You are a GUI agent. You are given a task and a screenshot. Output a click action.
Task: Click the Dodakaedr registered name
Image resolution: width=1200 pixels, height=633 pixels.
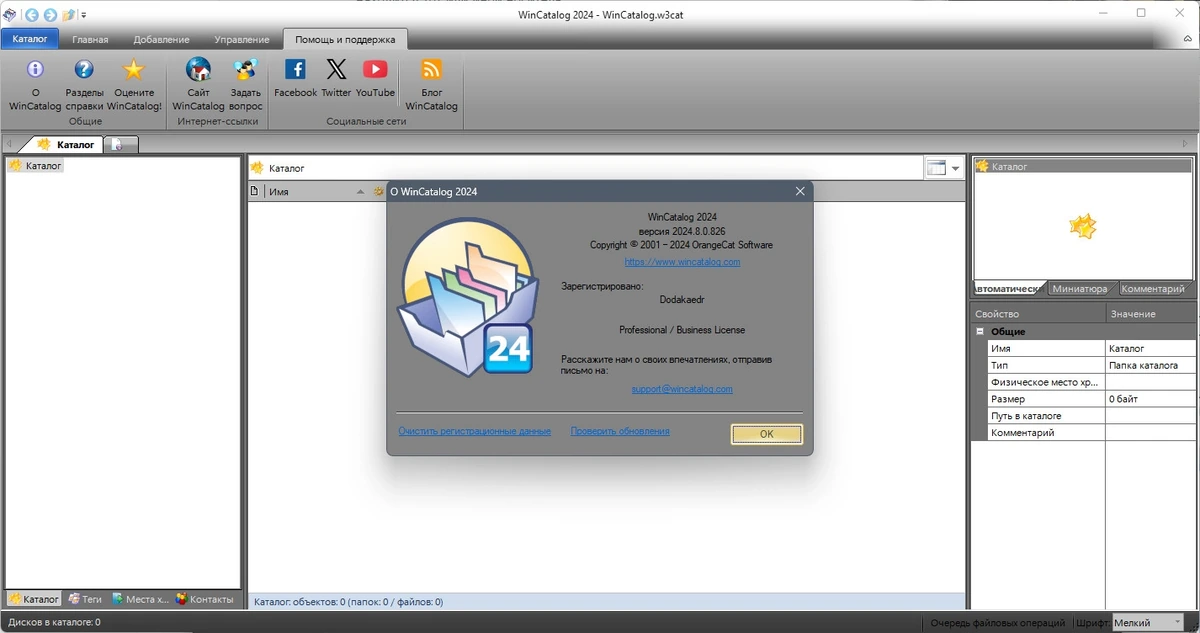click(x=682, y=298)
